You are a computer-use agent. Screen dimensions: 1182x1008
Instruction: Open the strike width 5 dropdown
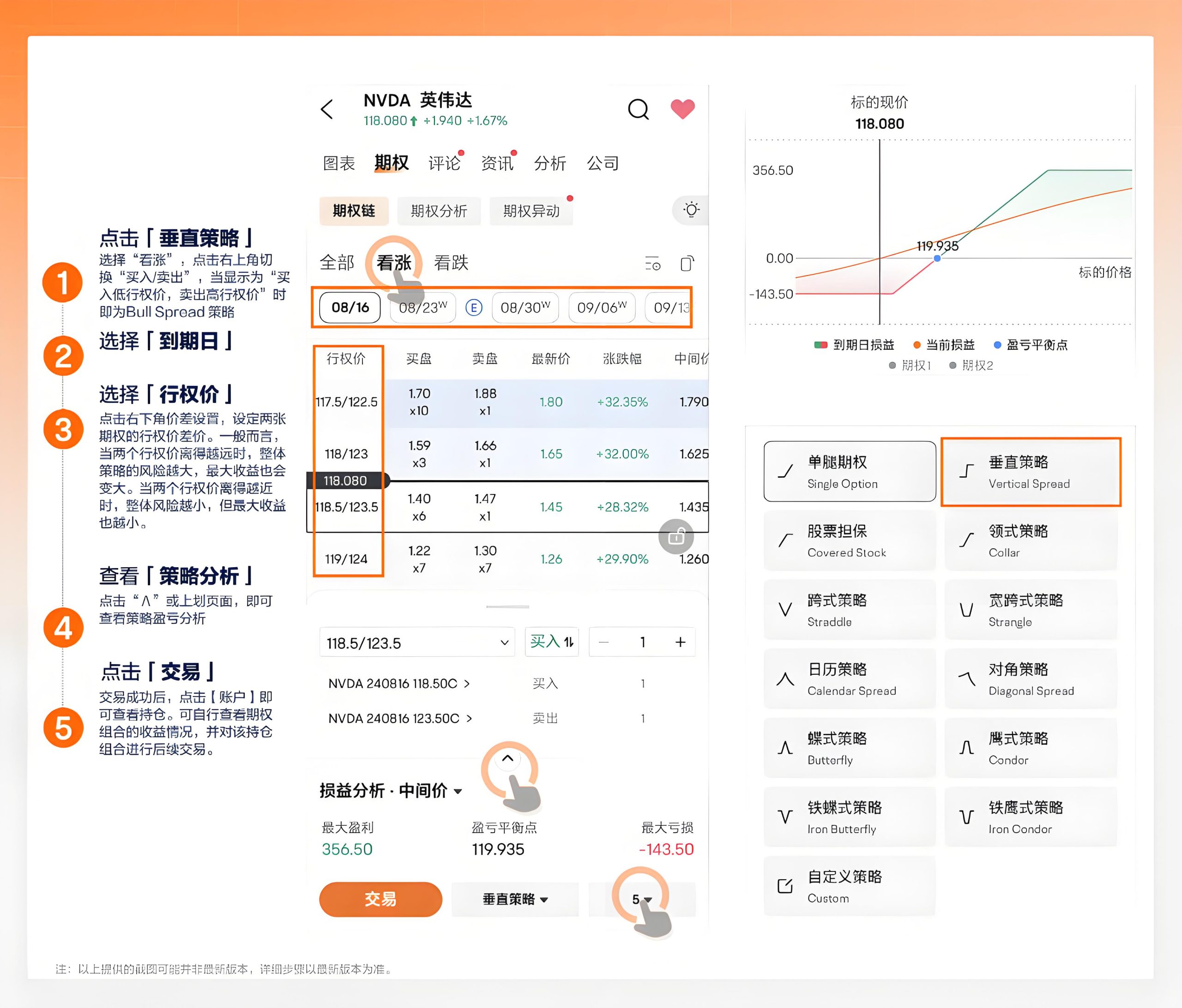(x=642, y=899)
